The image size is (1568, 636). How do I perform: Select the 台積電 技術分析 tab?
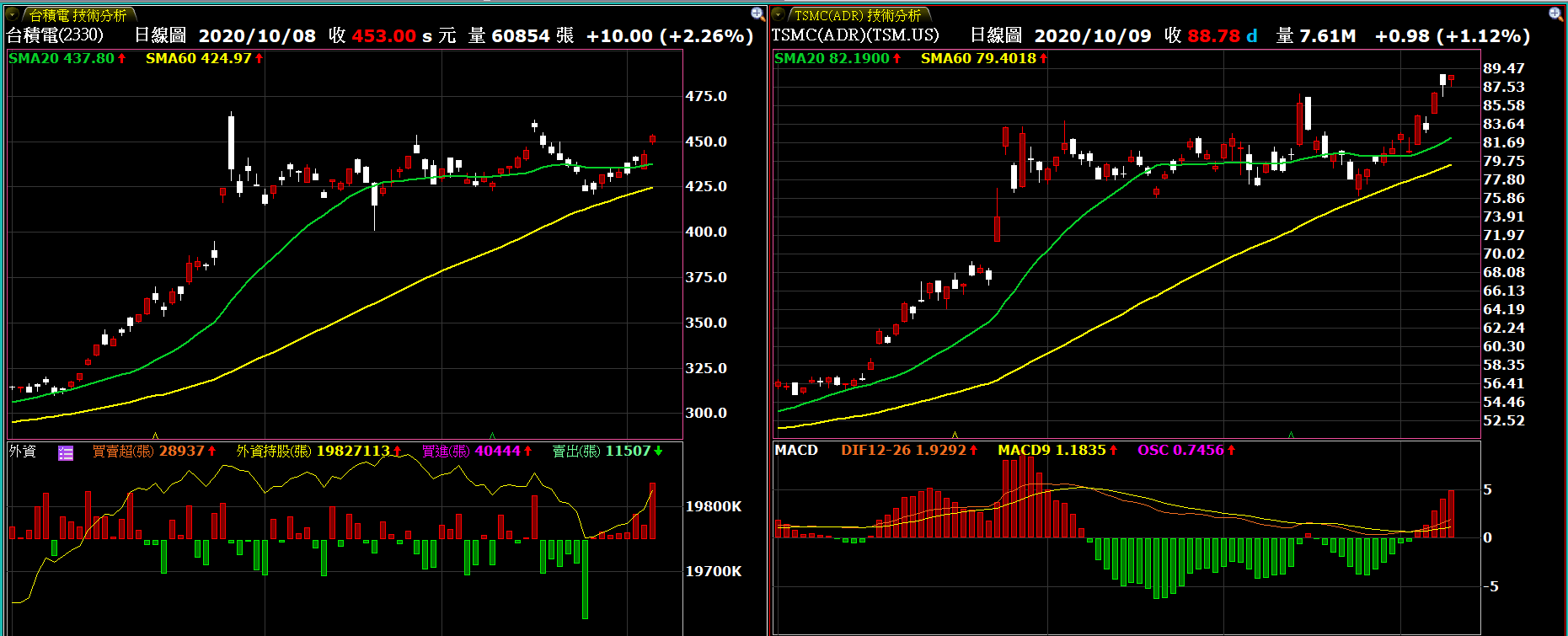[78, 15]
